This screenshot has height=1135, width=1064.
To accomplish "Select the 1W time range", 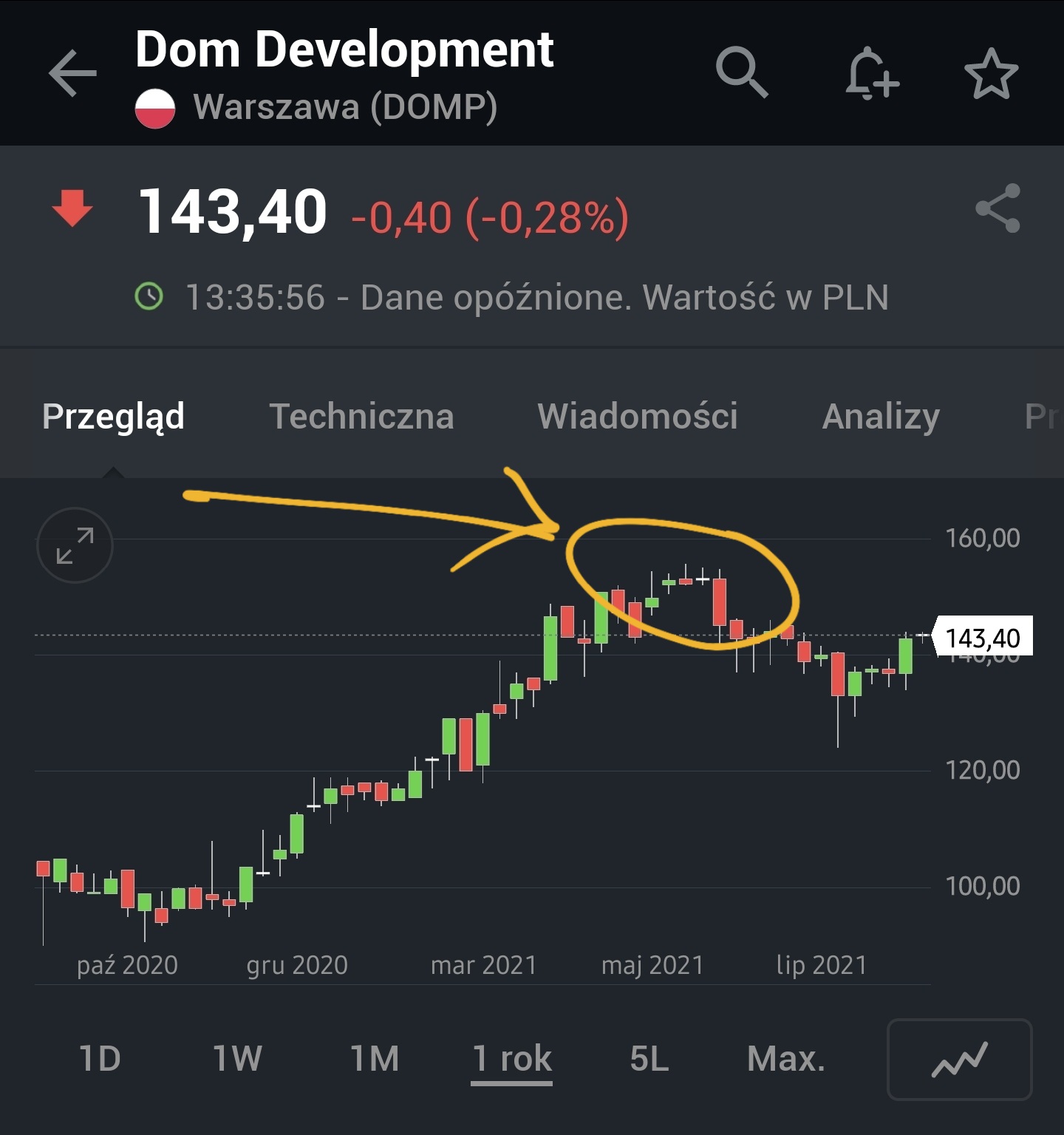I will [x=237, y=1059].
